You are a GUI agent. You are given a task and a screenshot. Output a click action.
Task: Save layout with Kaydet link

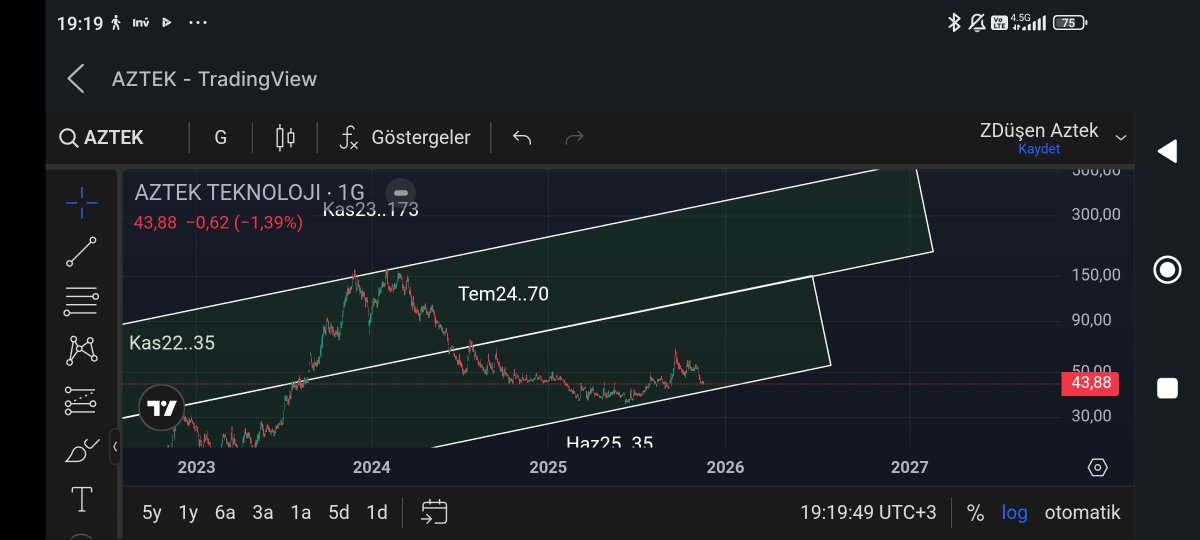point(1039,150)
